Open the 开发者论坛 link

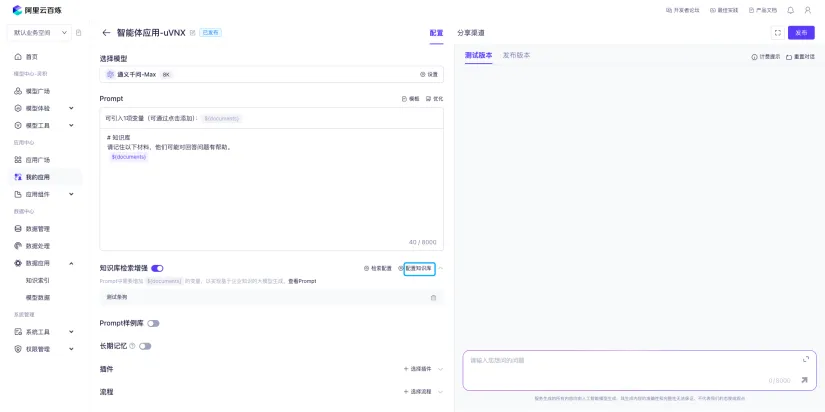click(x=683, y=10)
